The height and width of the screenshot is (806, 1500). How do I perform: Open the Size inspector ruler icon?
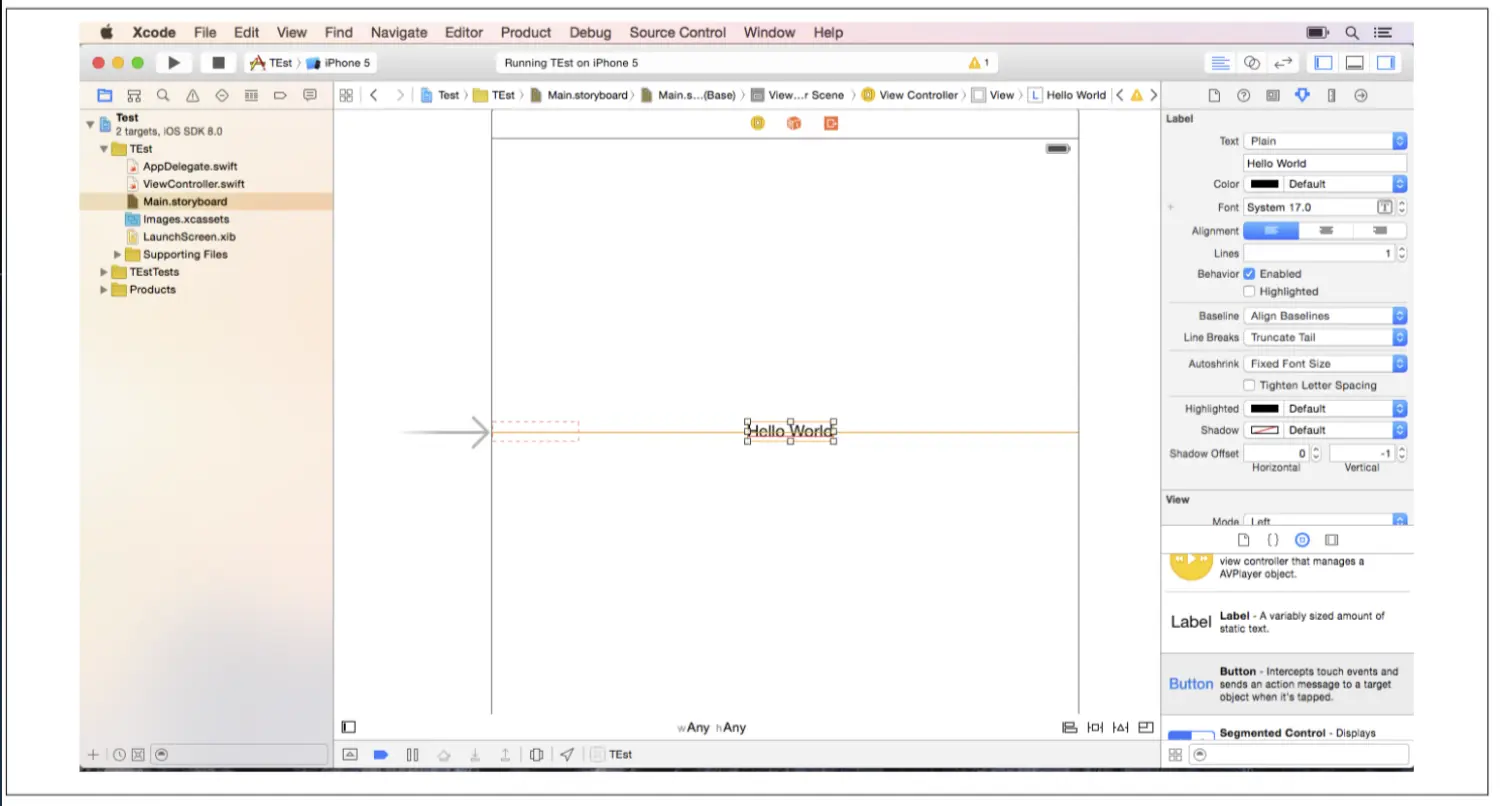point(1331,96)
